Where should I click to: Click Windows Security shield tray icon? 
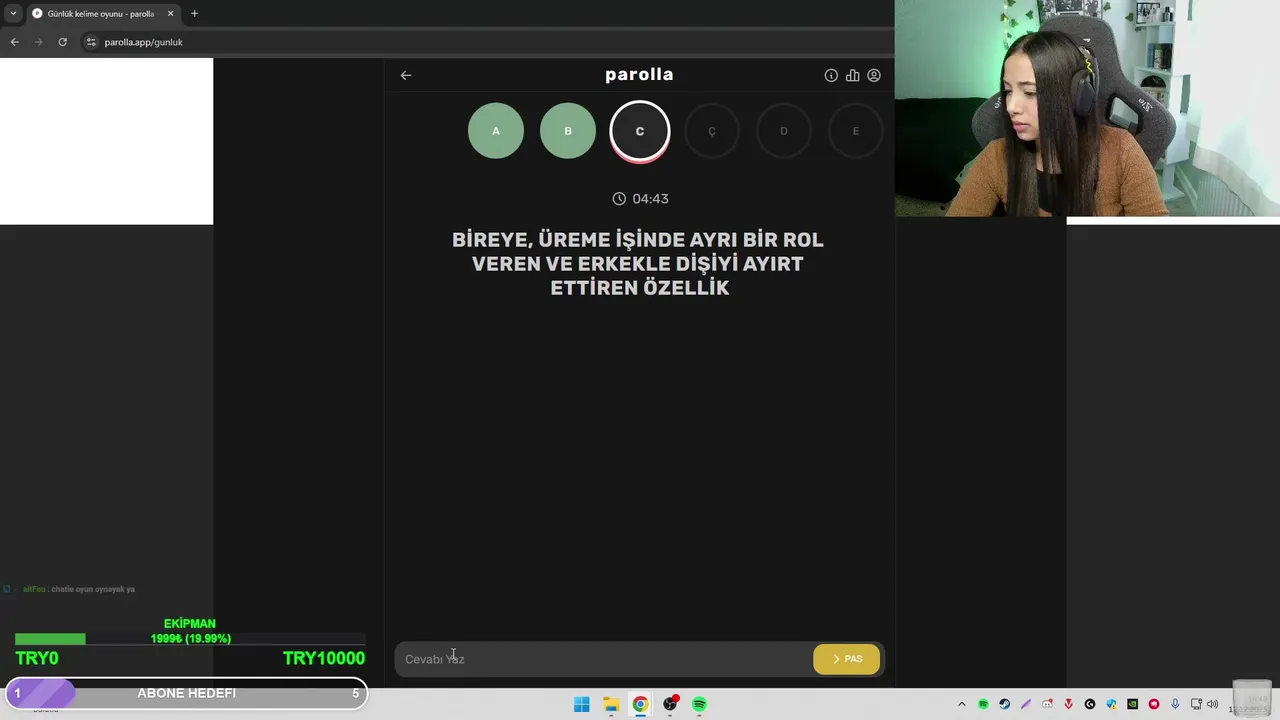(1111, 704)
